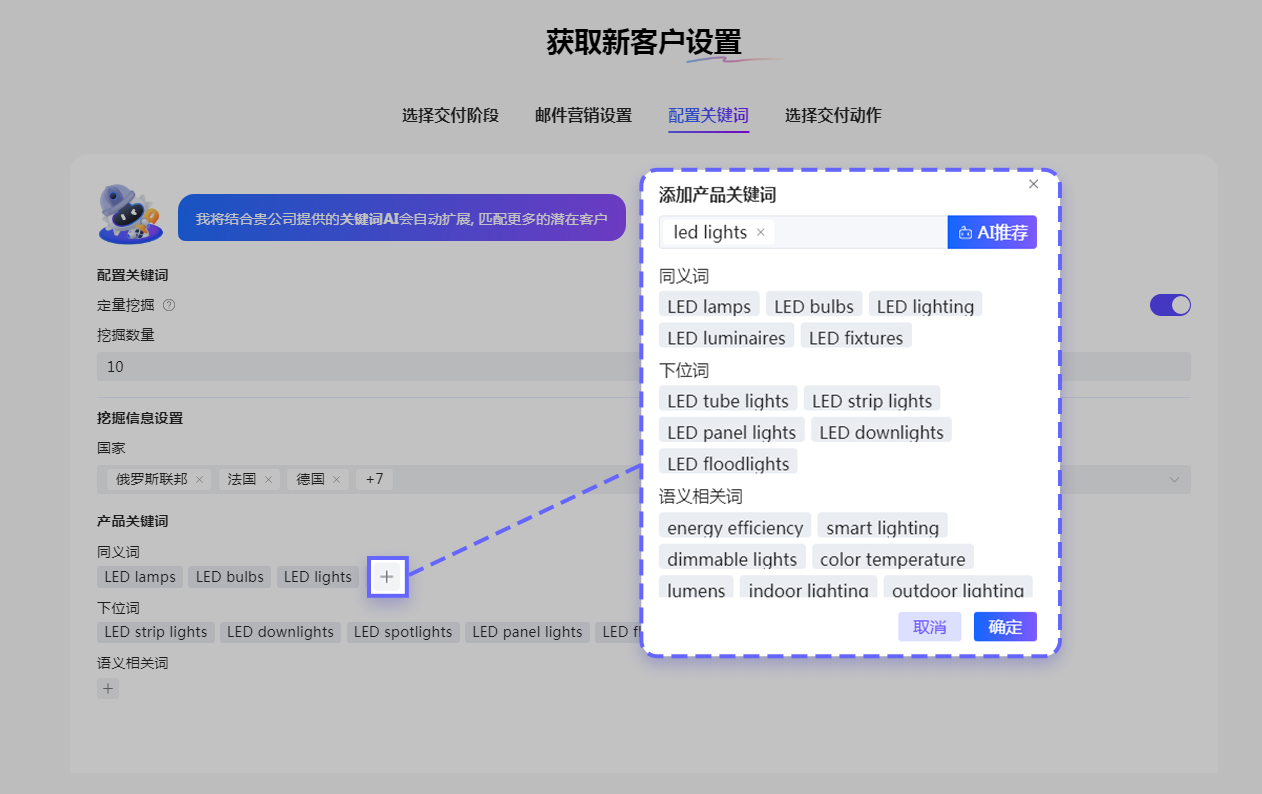The image size is (1262, 794).
Task: Open the 邮件营销设置 tab
Action: pos(583,115)
